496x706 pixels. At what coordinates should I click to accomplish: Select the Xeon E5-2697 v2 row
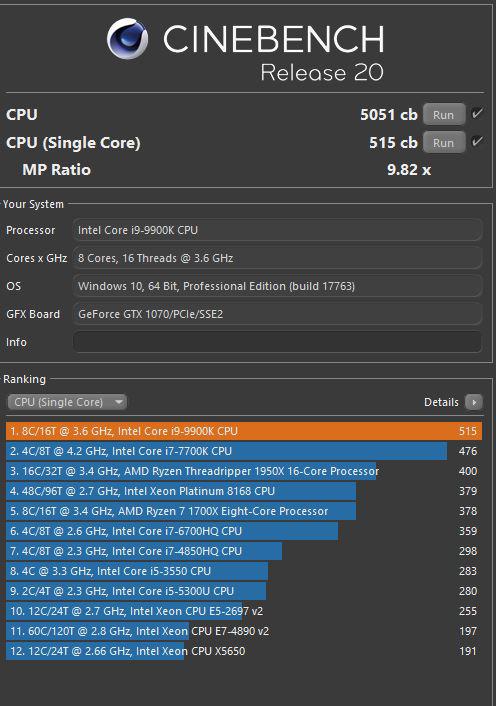[x=244, y=611]
